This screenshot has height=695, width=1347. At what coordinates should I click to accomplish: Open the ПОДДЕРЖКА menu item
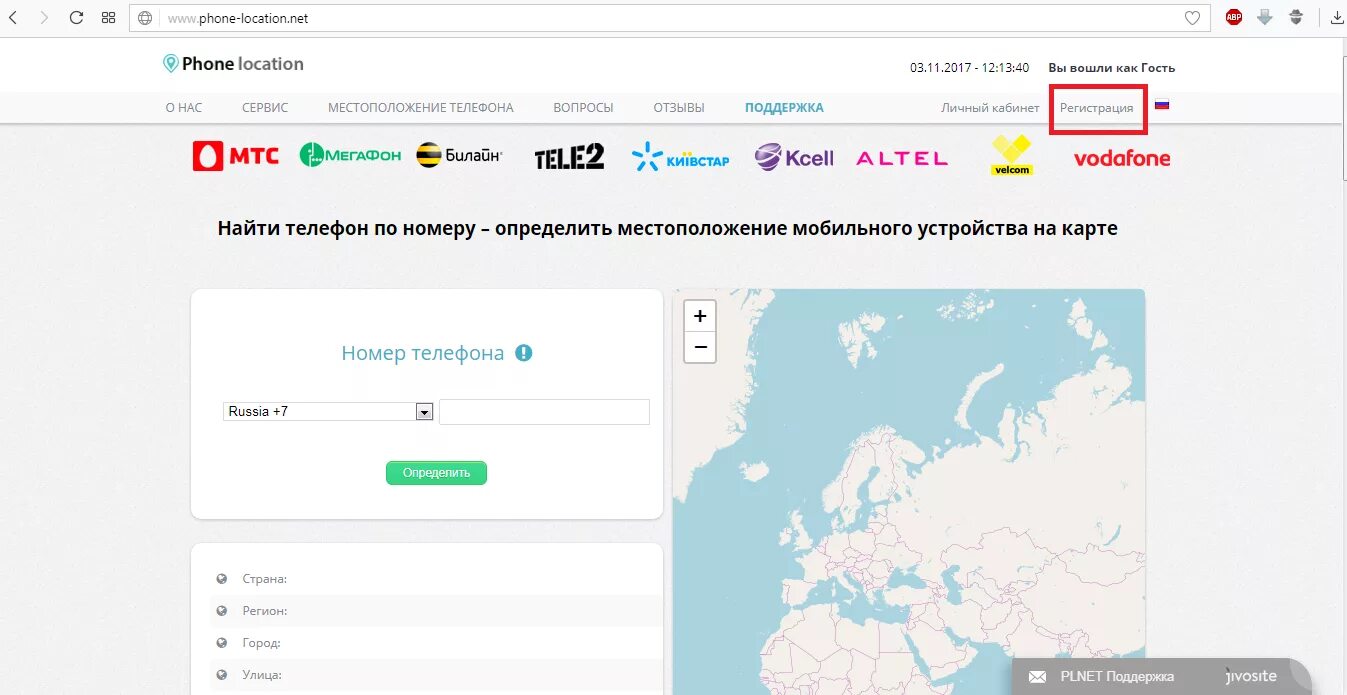pos(784,108)
